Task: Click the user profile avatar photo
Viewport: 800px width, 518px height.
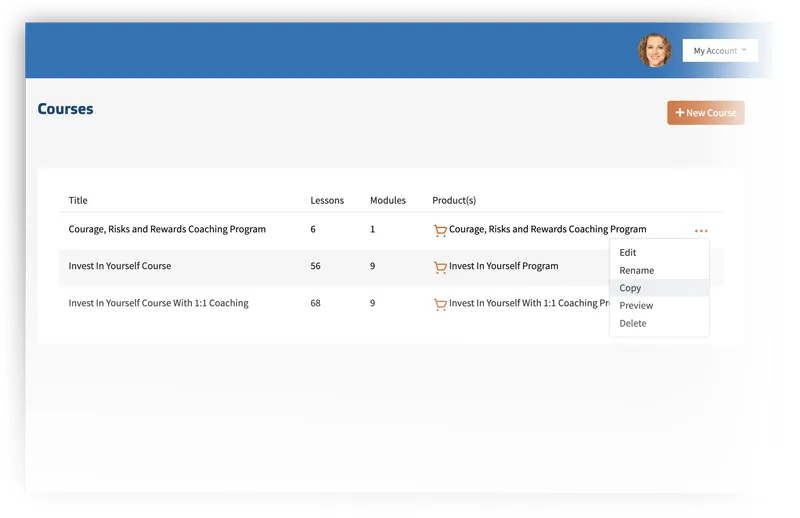Action: [655, 51]
